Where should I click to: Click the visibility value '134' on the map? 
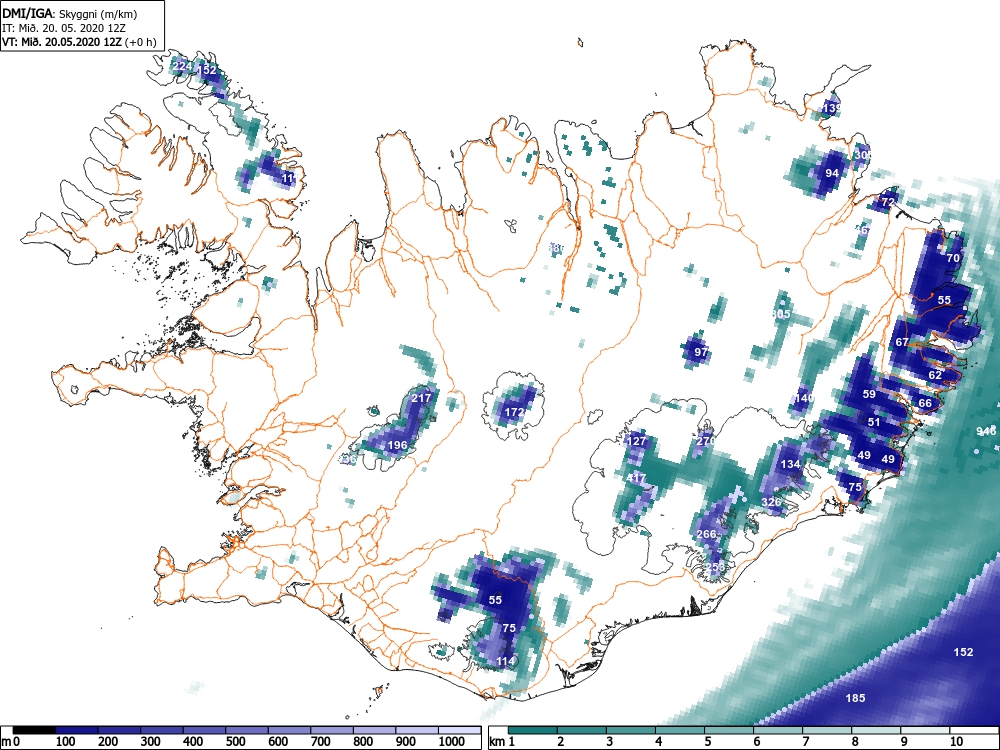coord(790,464)
